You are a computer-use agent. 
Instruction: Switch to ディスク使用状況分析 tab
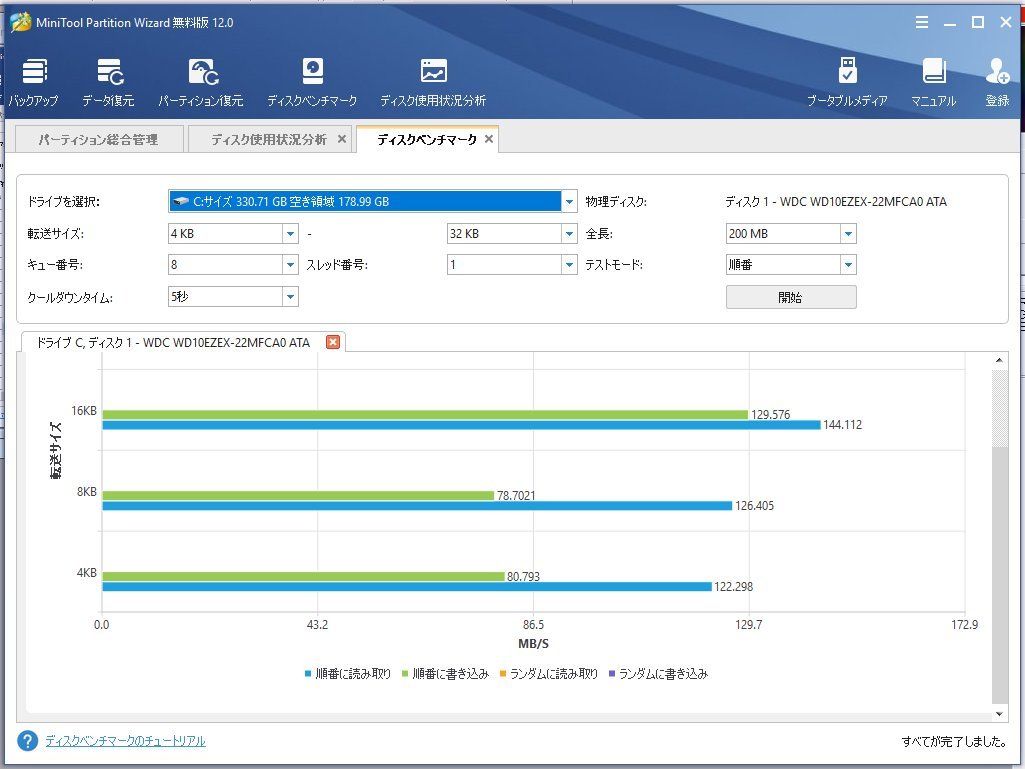[269, 139]
